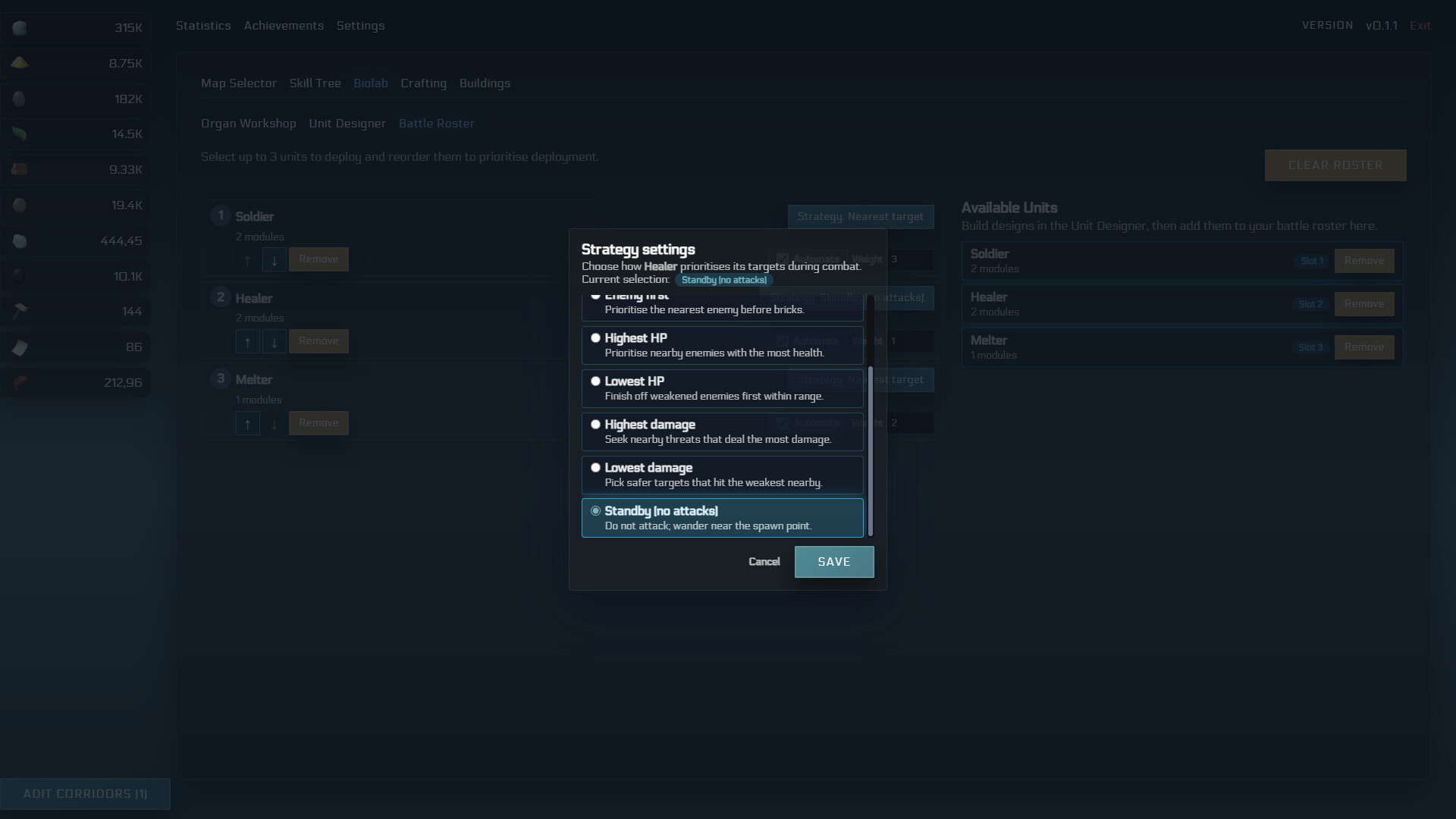
Task: Move the Healer up in roster order
Action: click(x=247, y=341)
